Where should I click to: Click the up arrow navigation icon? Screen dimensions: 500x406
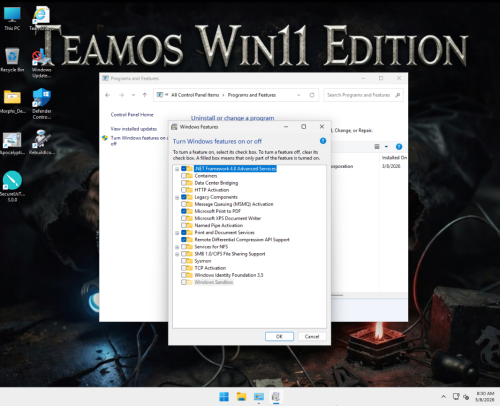pyautogui.click(x=145, y=95)
